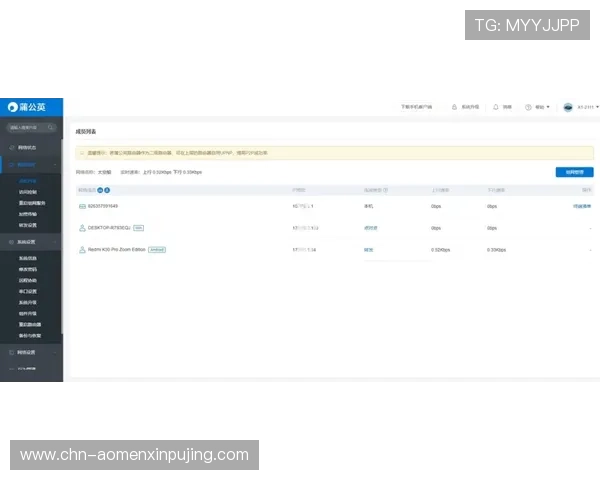
Task: Click the router icon beside 826357591649
Action: pyautogui.click(x=82, y=206)
